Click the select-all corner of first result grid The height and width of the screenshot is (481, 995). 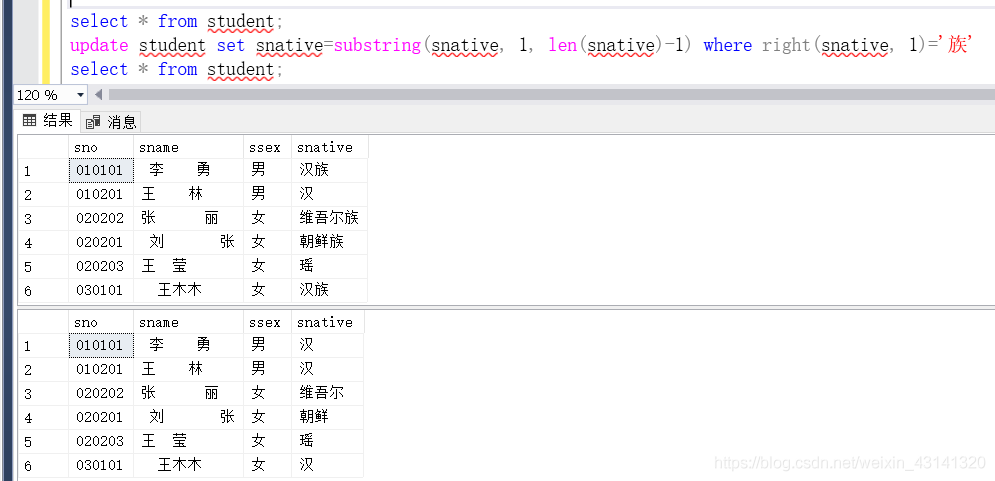pos(42,147)
